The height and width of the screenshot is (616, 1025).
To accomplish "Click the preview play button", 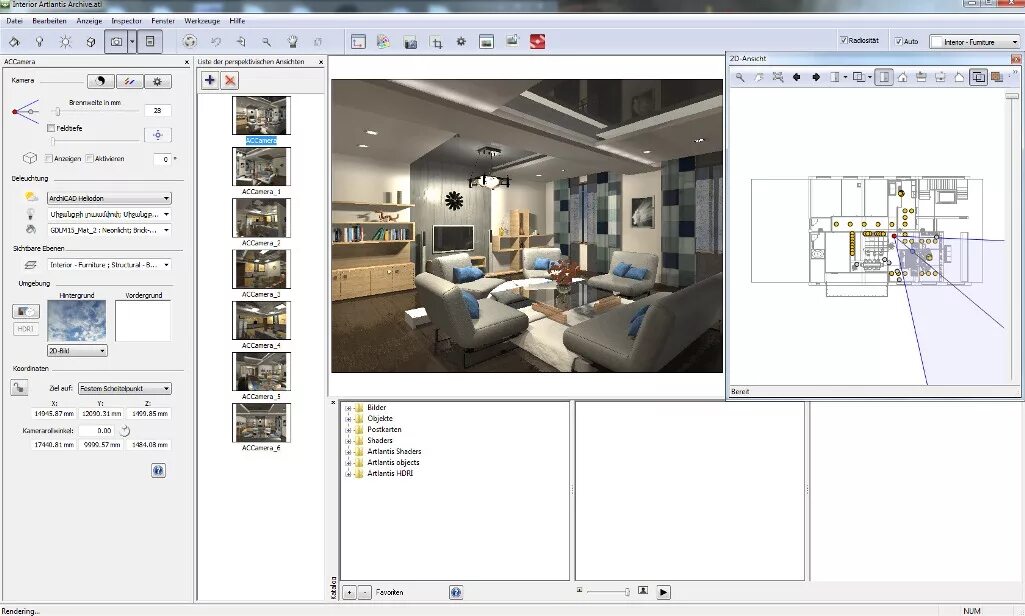I will 663,592.
